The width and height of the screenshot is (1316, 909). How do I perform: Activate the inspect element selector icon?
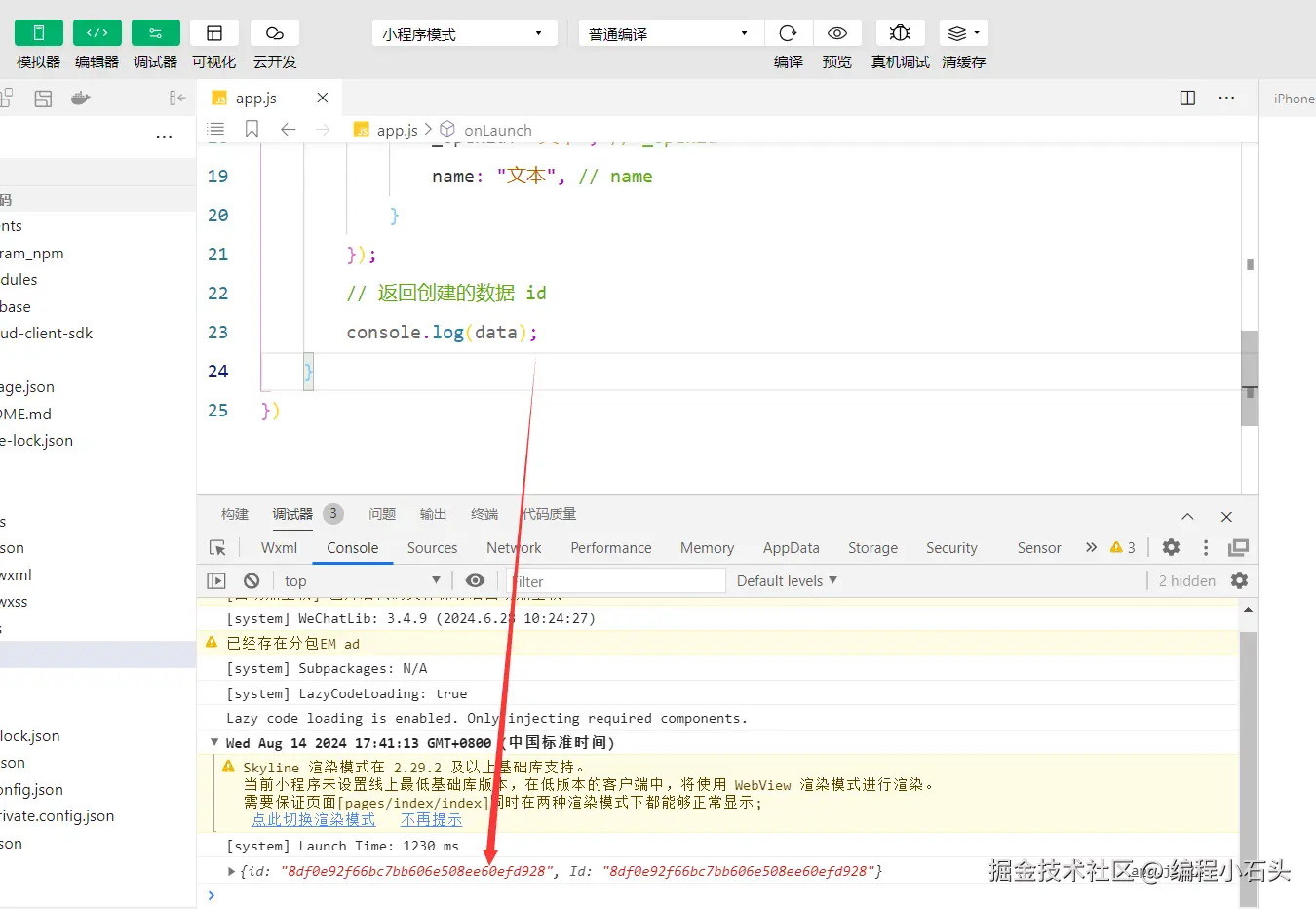[217, 548]
